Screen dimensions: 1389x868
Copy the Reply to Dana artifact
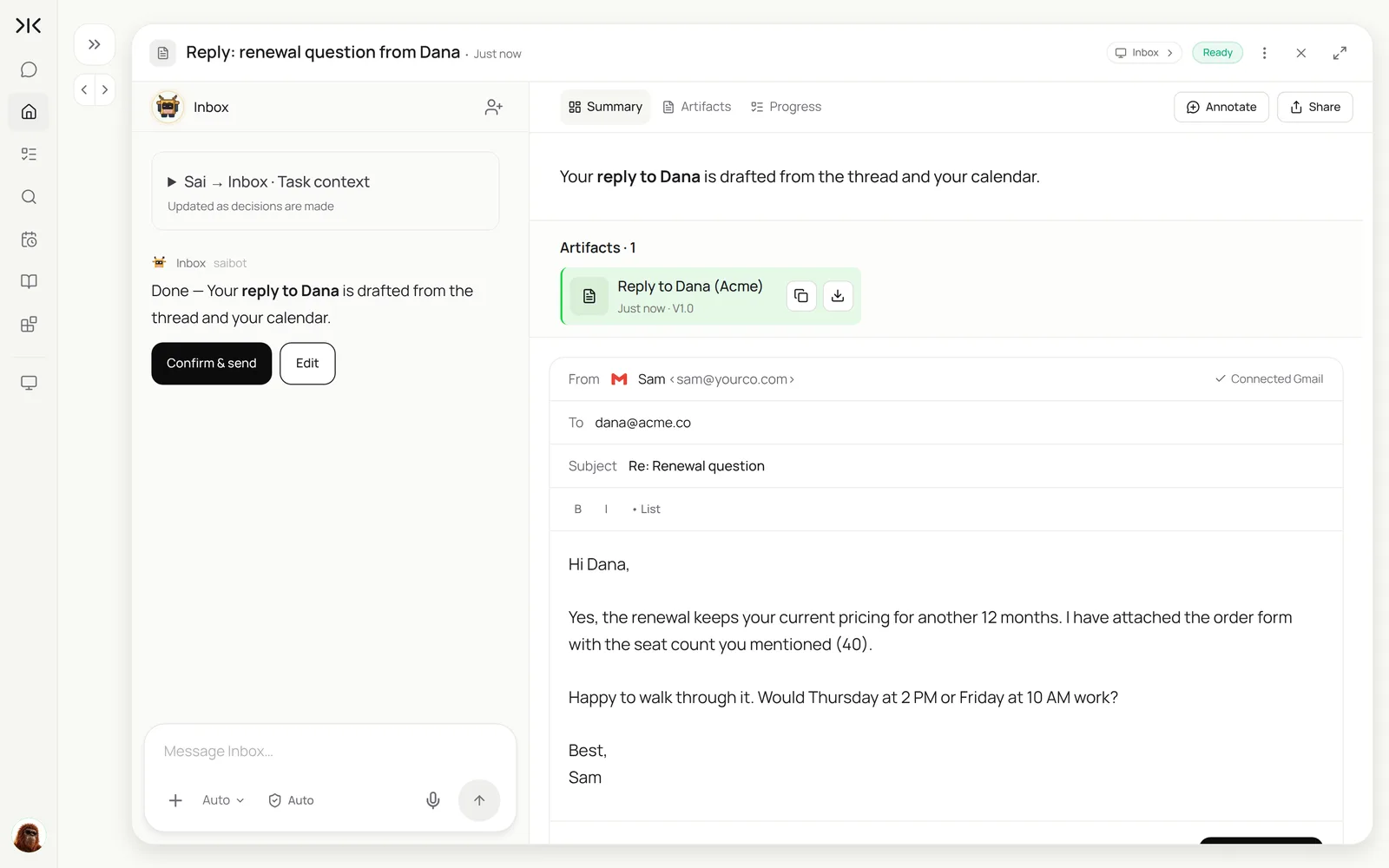[x=800, y=296]
